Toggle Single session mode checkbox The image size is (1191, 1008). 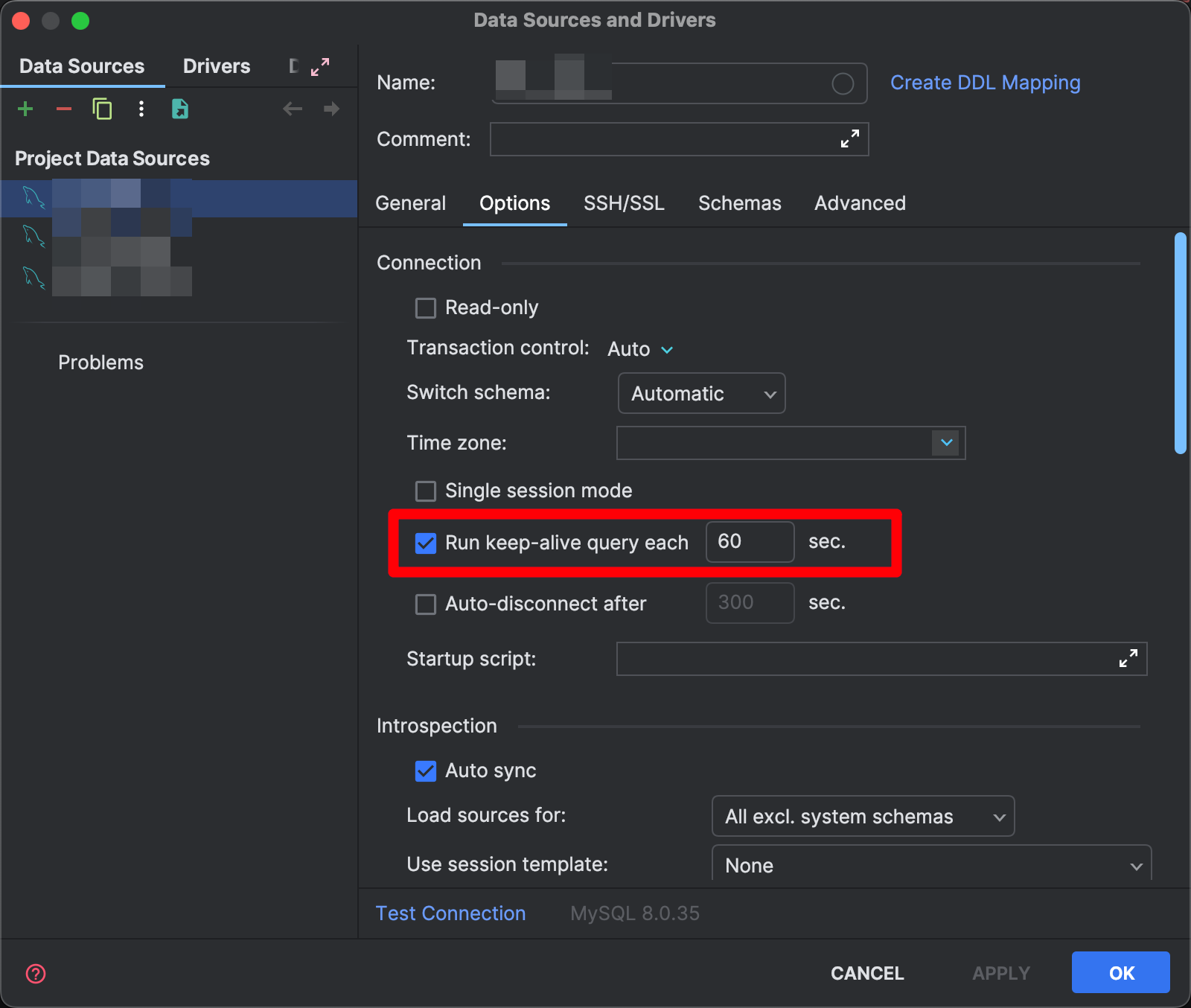pyautogui.click(x=426, y=491)
